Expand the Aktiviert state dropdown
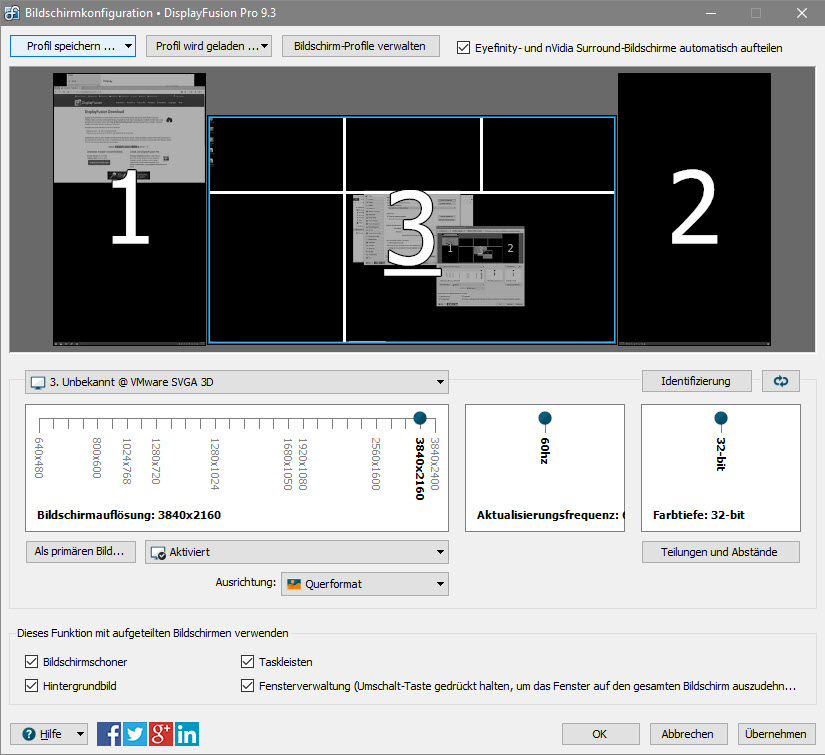825x755 pixels. click(296, 552)
